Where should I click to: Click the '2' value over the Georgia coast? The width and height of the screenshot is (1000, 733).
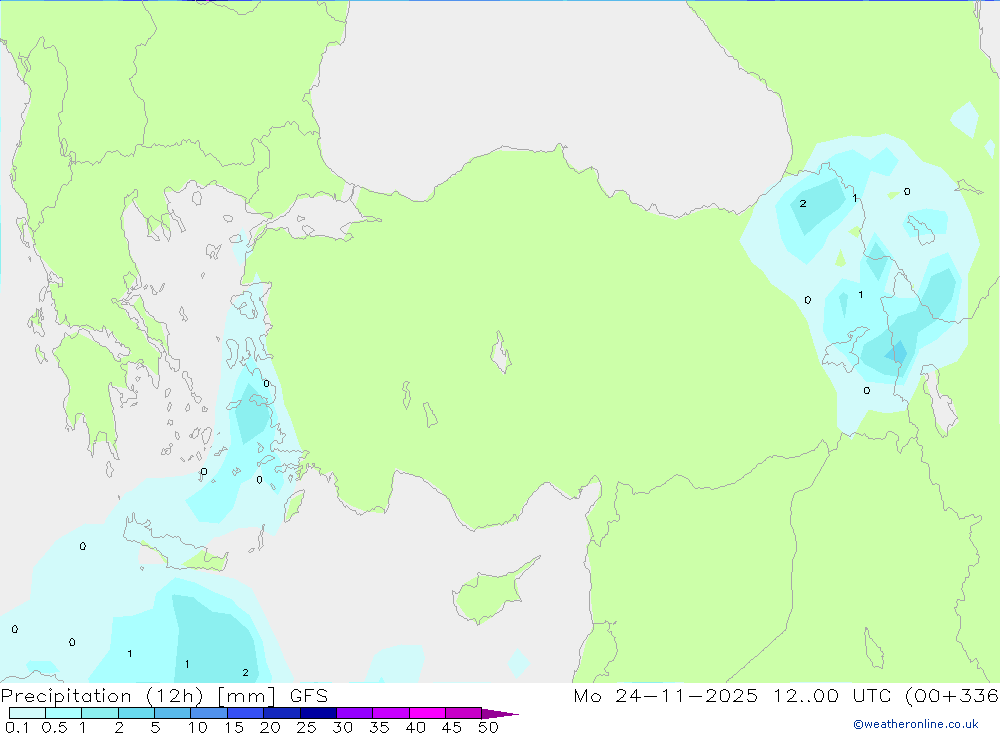point(803,204)
